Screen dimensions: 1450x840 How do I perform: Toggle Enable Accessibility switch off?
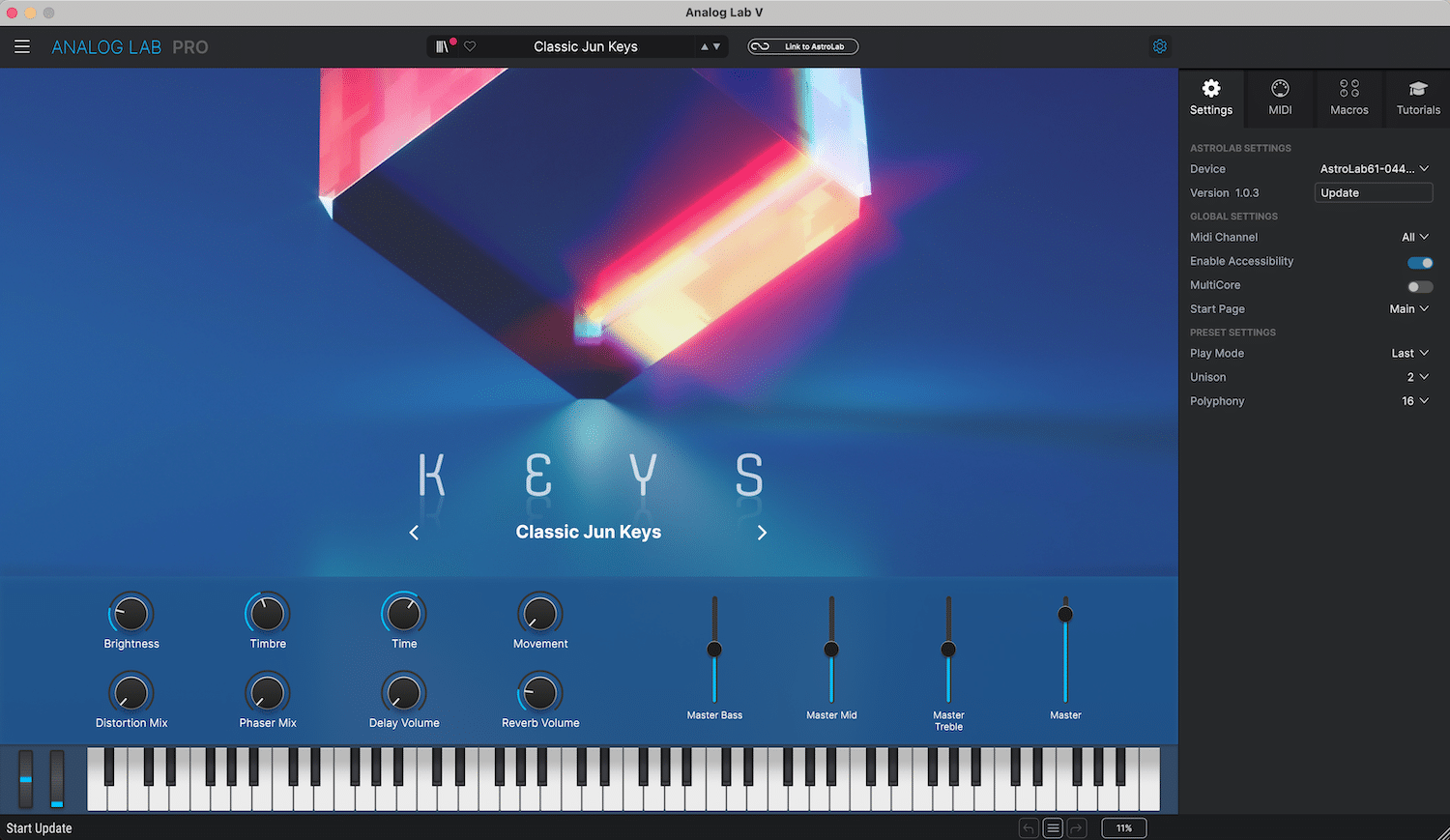1420,263
